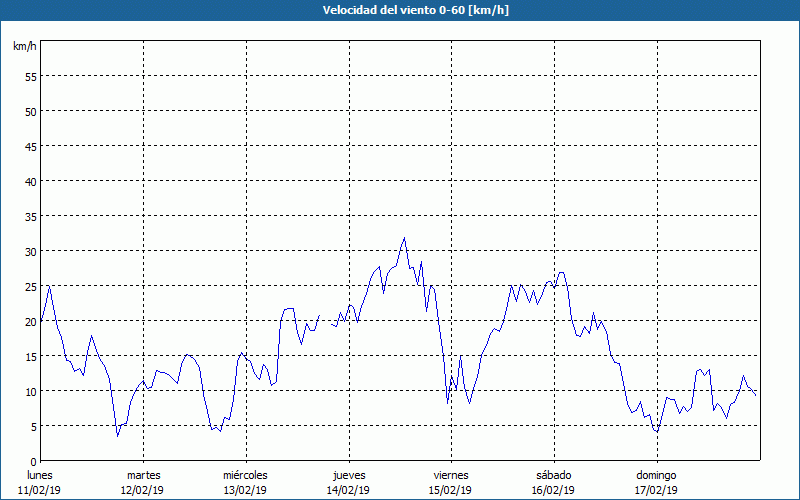
Task: Click the 'lunes' day label
Action: point(40,475)
